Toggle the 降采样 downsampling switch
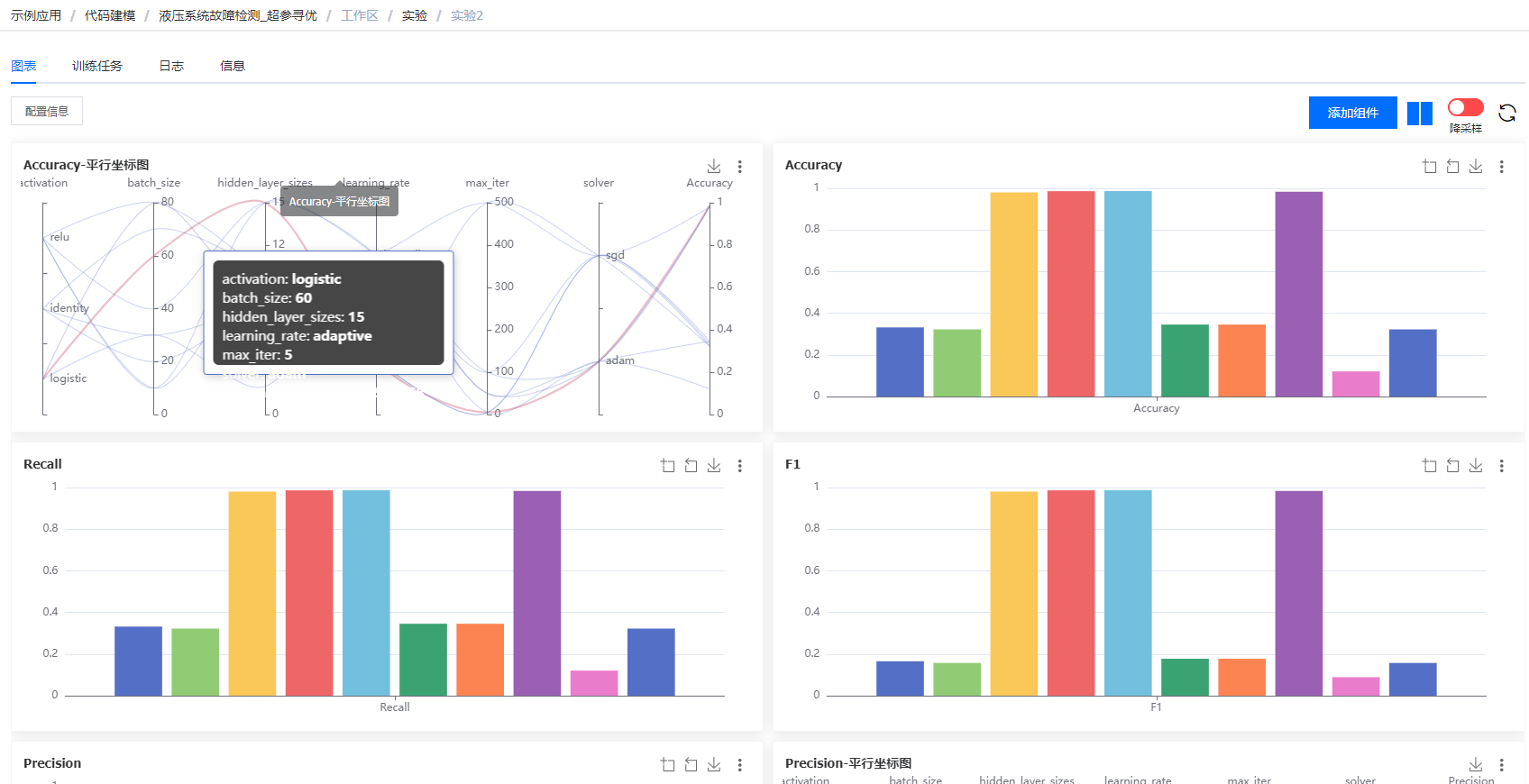The image size is (1529, 784). tap(1466, 107)
